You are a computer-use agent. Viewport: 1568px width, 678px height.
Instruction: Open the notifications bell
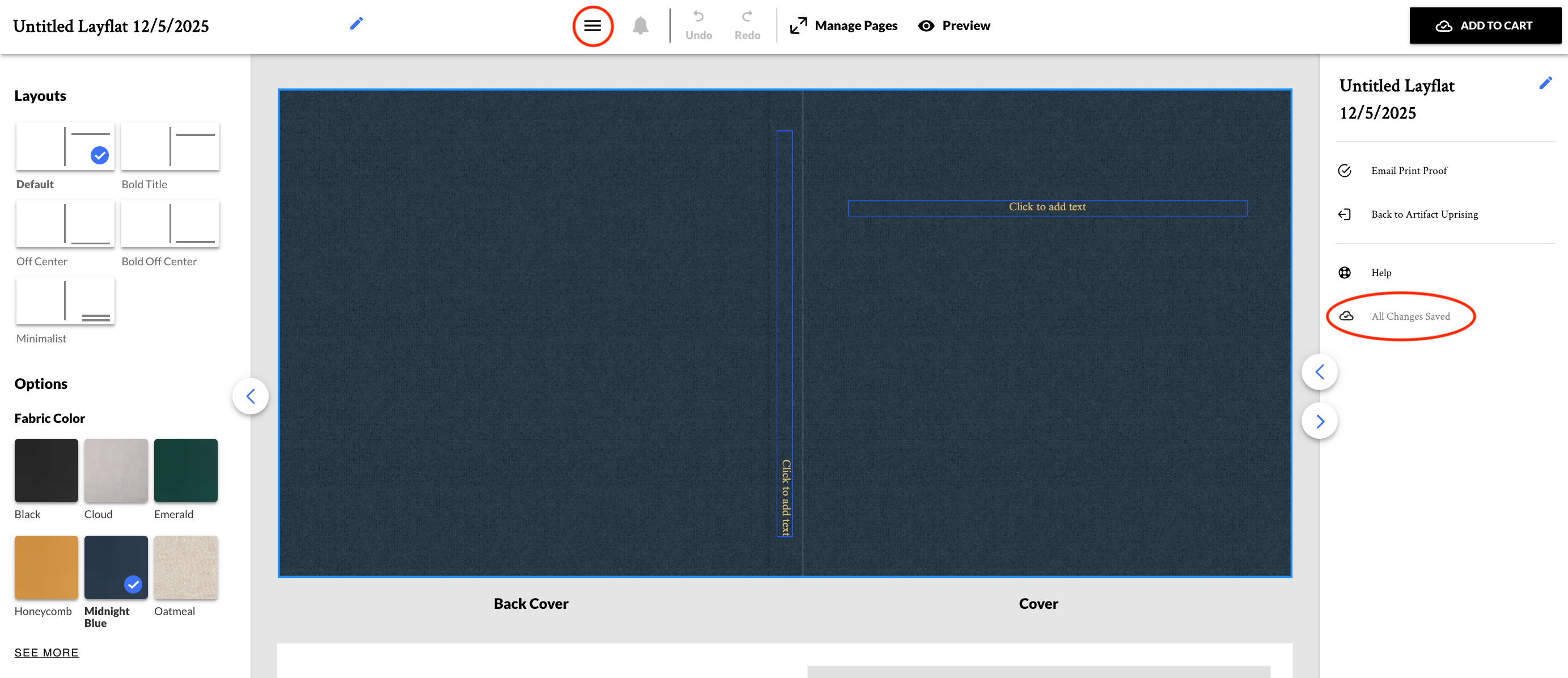pos(641,26)
